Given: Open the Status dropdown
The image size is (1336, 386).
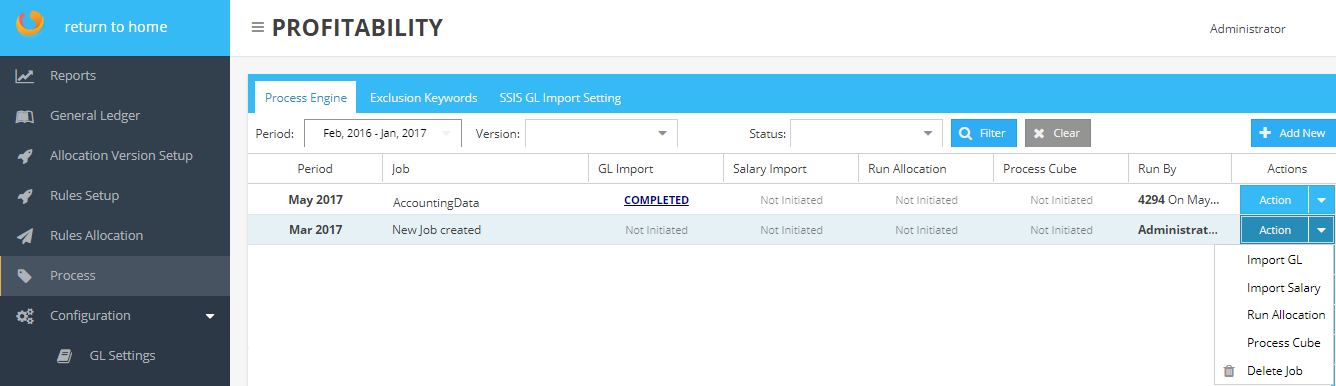Looking at the screenshot, I should [866, 133].
